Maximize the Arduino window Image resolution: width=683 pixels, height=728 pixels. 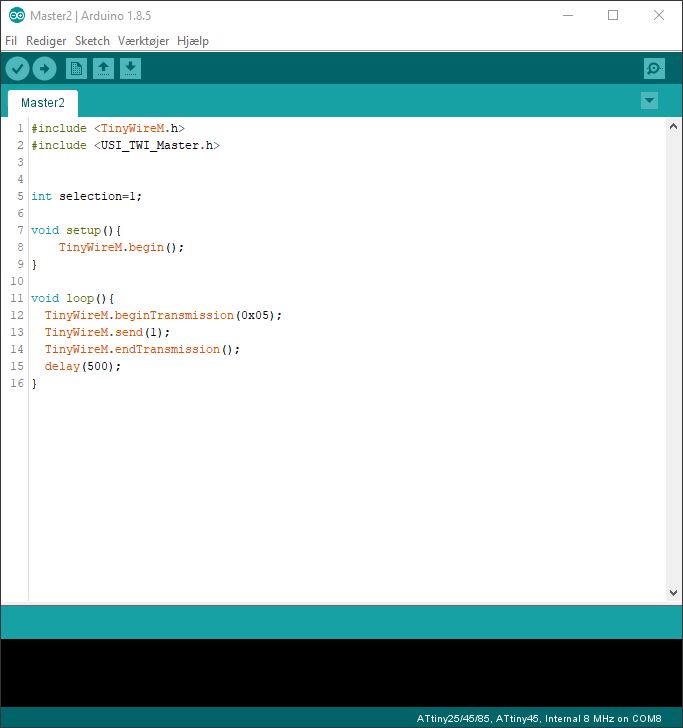pos(613,15)
